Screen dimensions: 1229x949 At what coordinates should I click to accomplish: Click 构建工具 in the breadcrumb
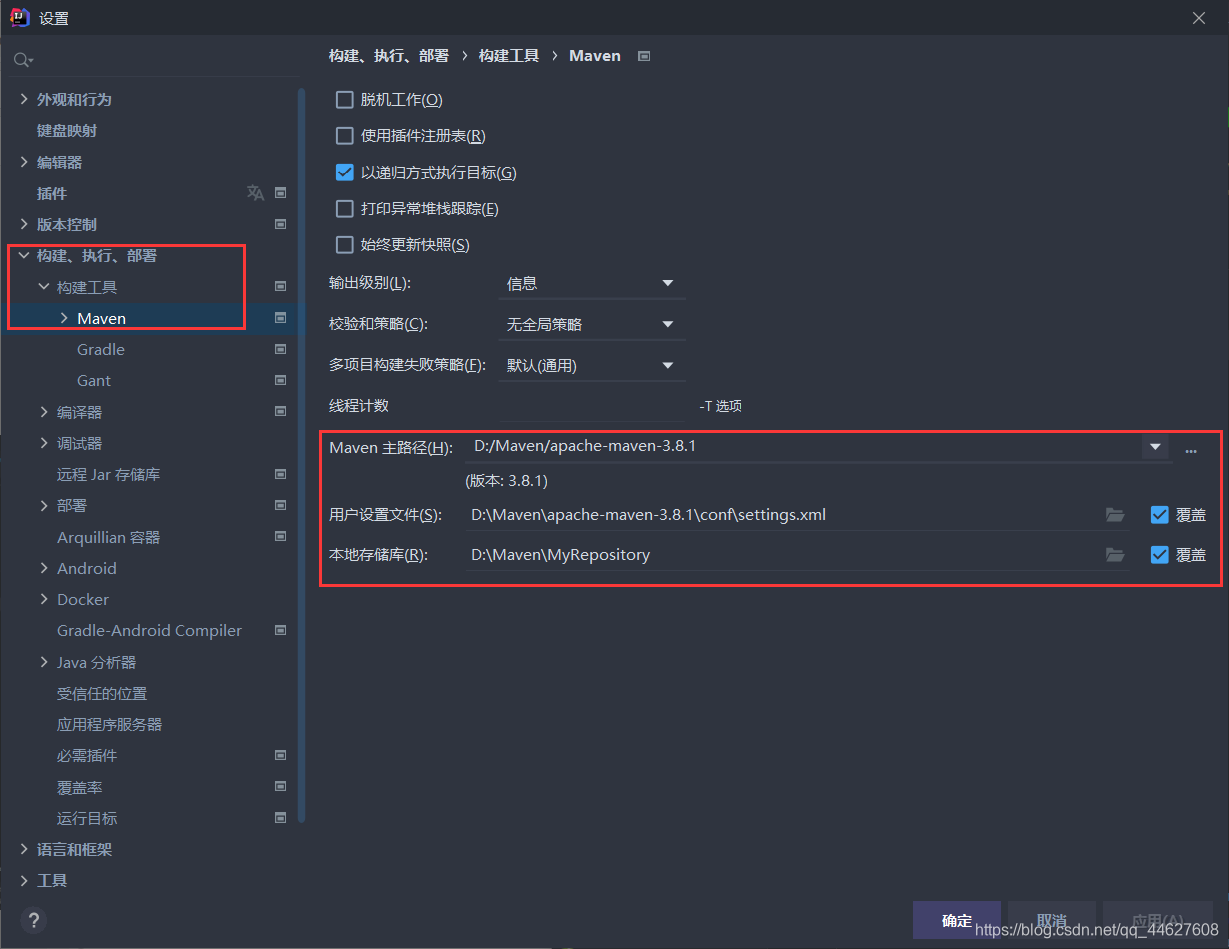509,56
